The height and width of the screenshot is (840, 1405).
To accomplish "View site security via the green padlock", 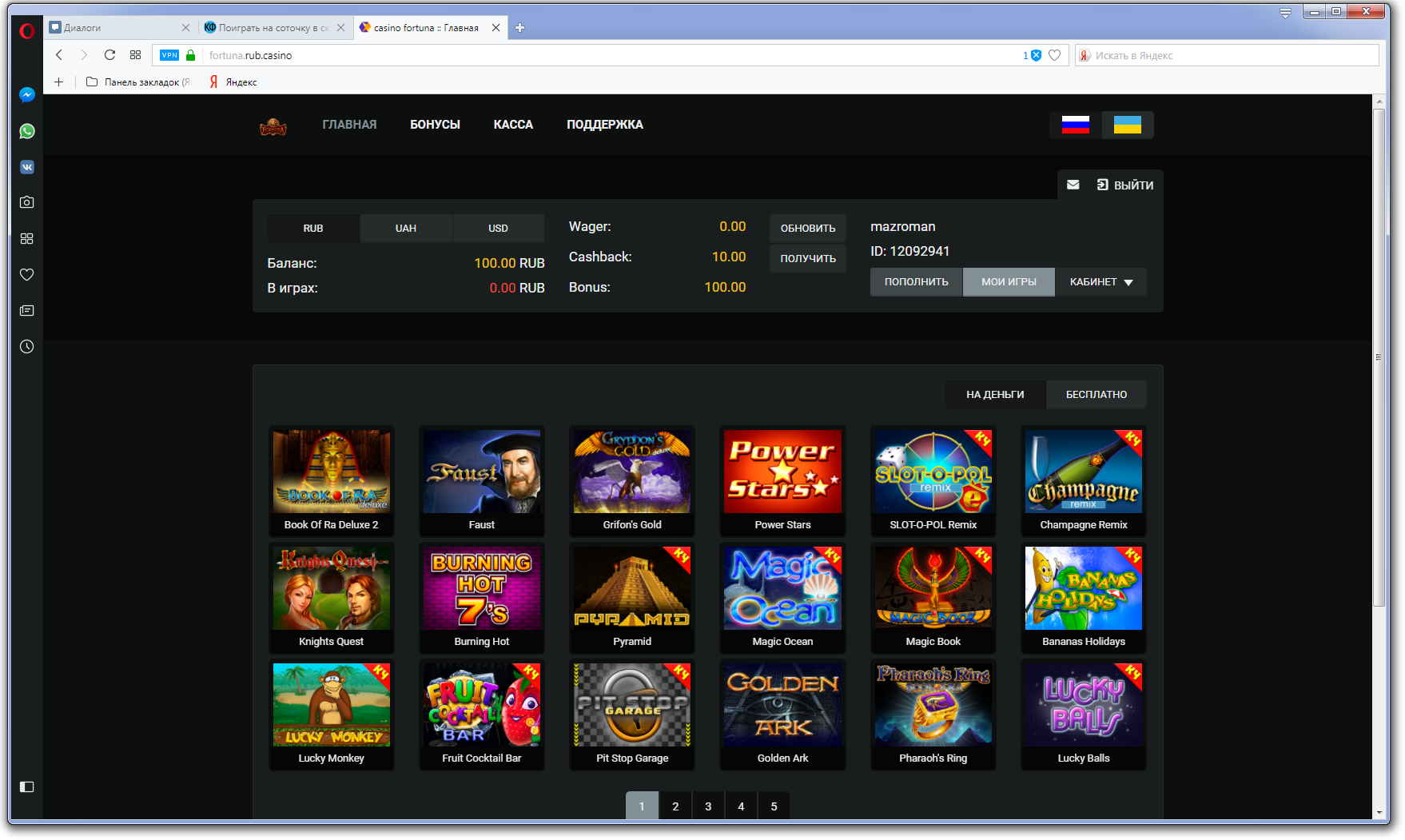I will point(191,55).
